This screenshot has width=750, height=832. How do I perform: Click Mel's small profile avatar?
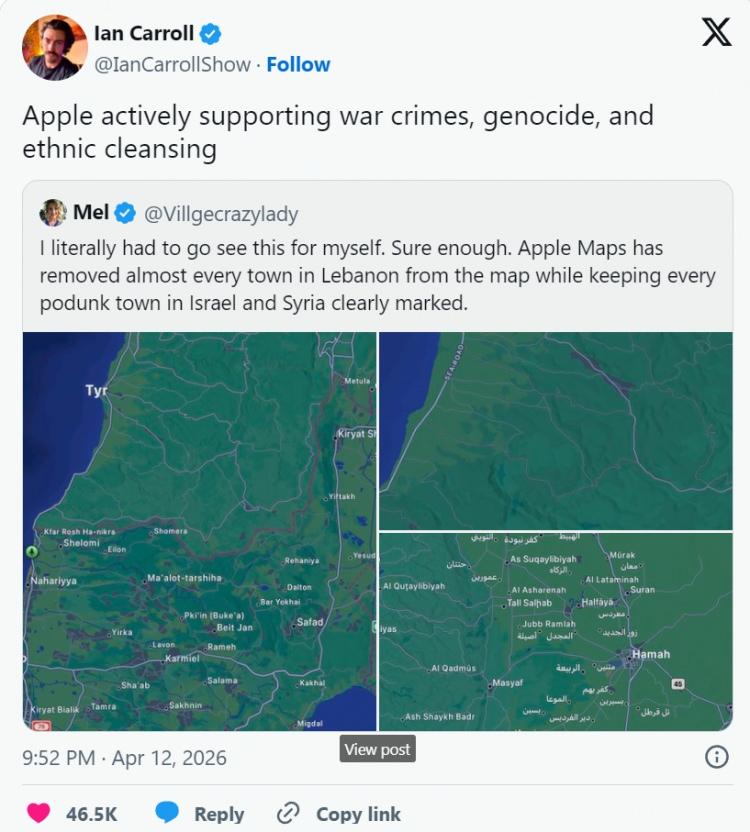pyautogui.click(x=53, y=213)
